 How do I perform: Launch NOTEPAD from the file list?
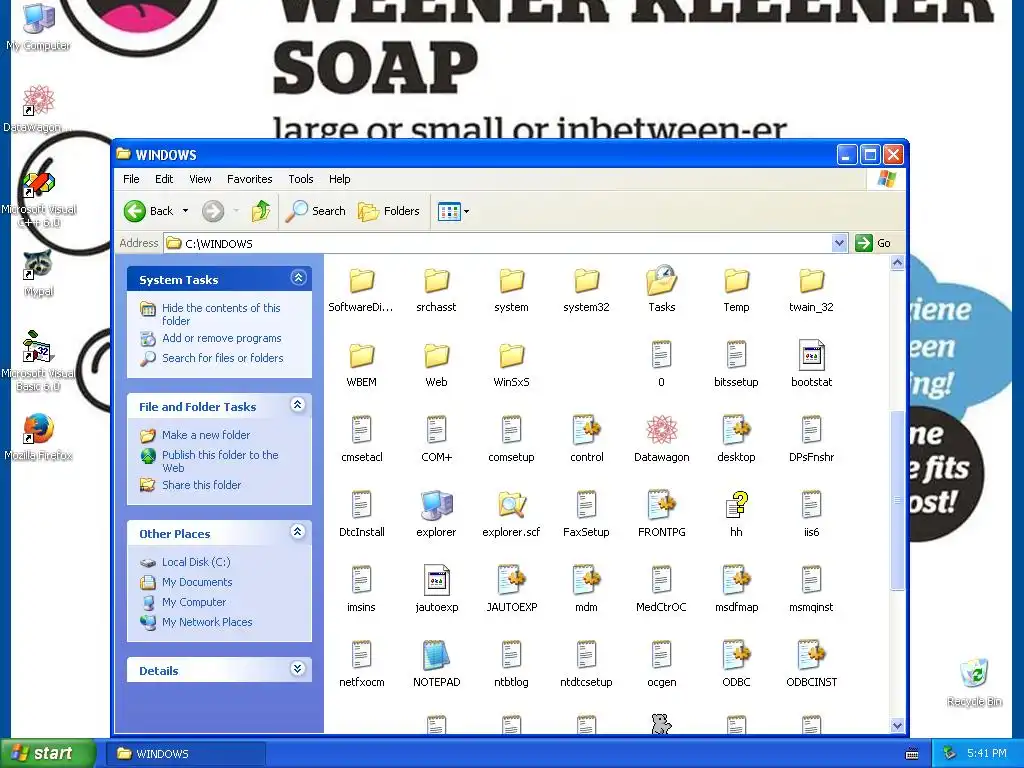click(x=436, y=655)
